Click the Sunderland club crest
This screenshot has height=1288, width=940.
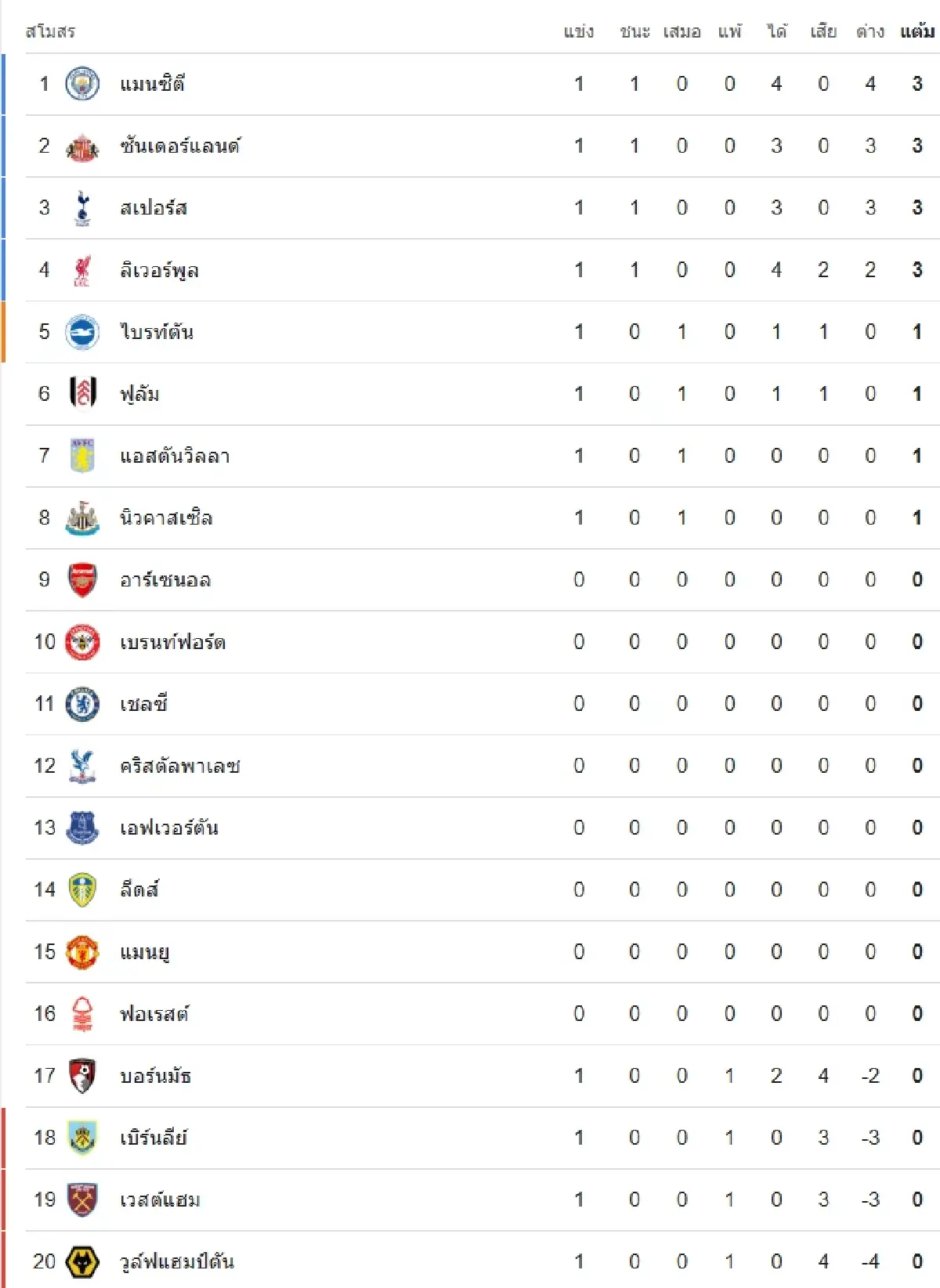(82, 146)
